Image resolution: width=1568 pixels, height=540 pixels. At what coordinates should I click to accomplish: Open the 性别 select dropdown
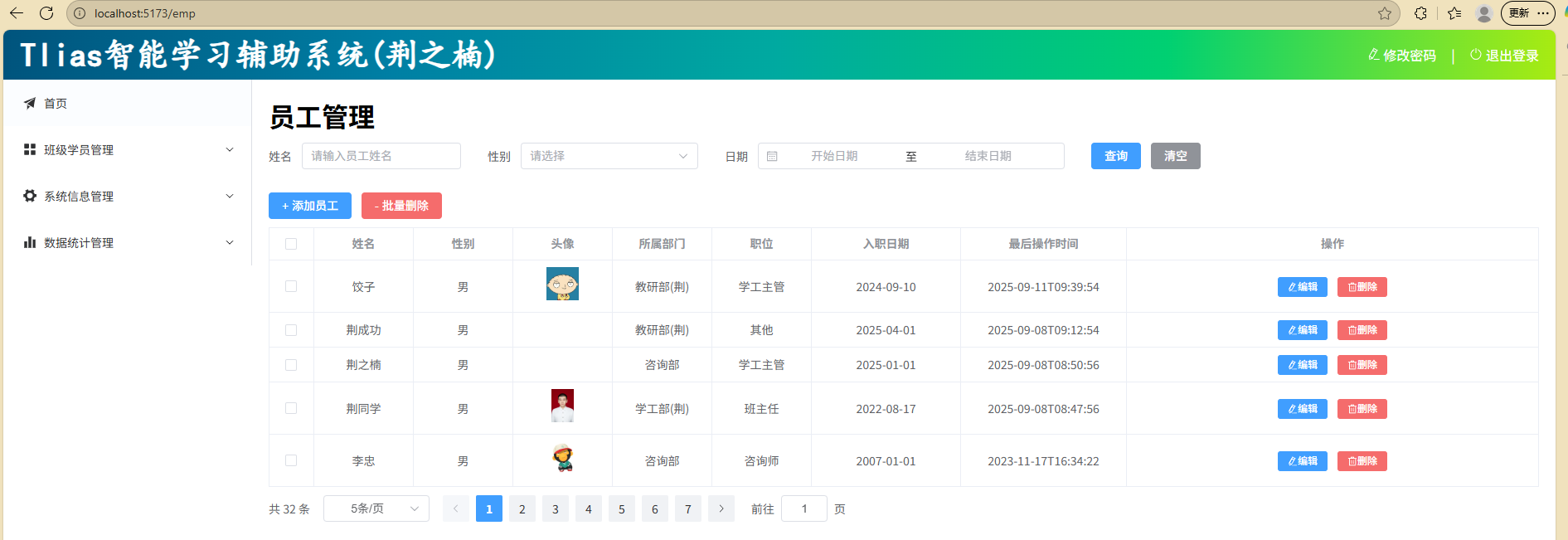coord(609,156)
